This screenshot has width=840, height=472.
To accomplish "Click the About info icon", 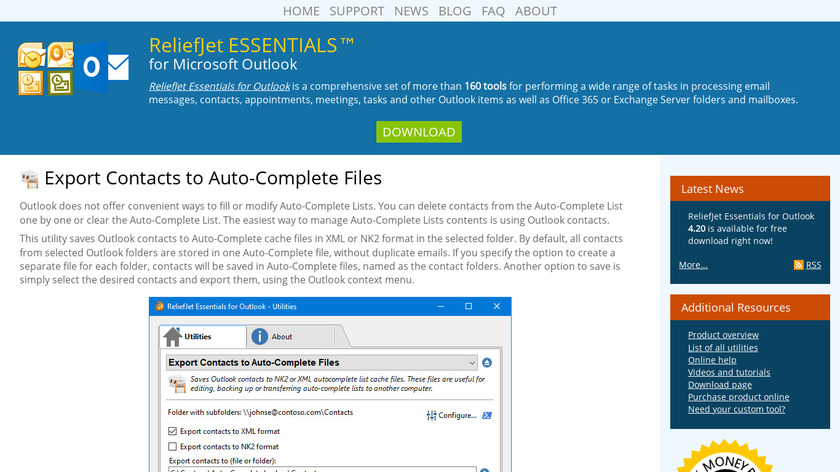I will (260, 336).
